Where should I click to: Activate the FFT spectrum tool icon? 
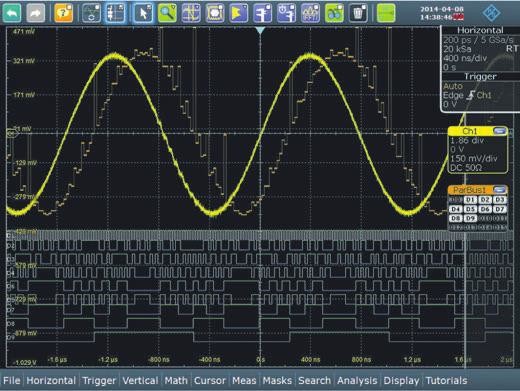tap(310, 13)
